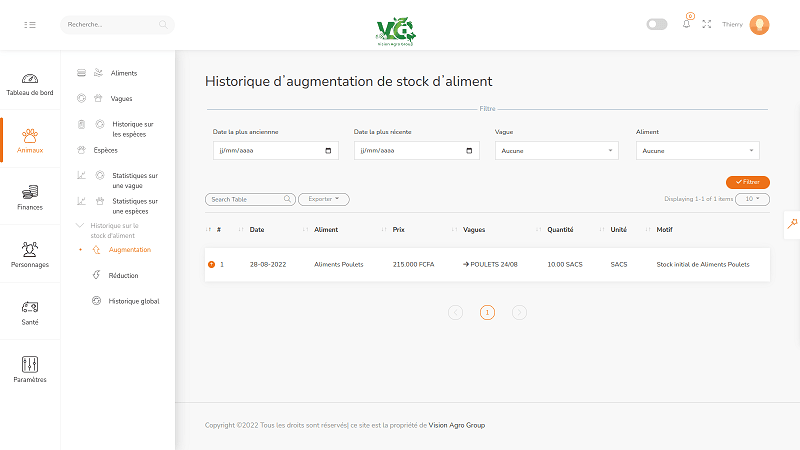
Task: Click the search magnifier in header
Action: pyautogui.click(x=163, y=24)
